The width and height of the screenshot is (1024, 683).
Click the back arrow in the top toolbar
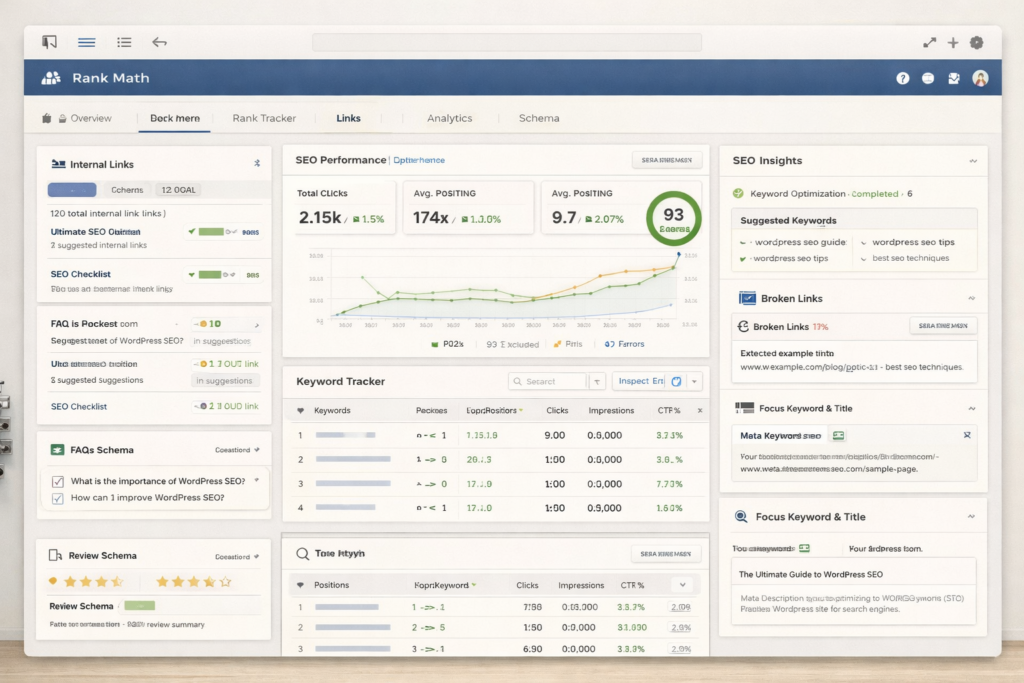pos(159,42)
